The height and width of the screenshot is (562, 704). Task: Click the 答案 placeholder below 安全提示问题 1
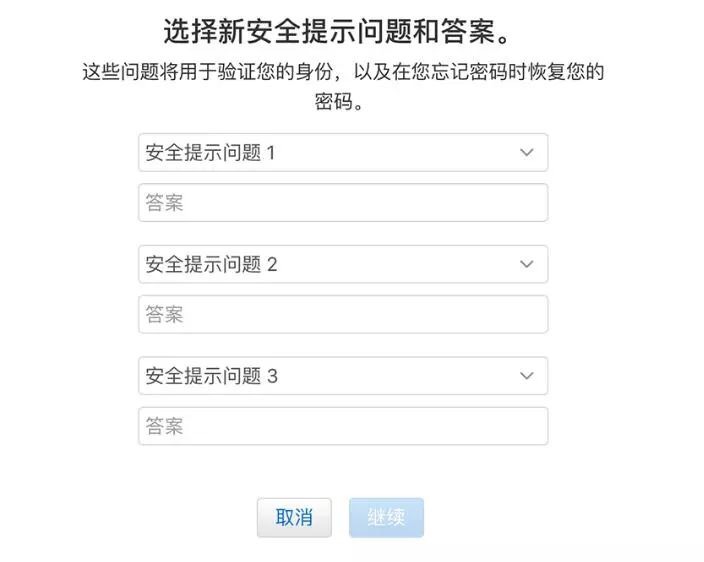point(165,203)
